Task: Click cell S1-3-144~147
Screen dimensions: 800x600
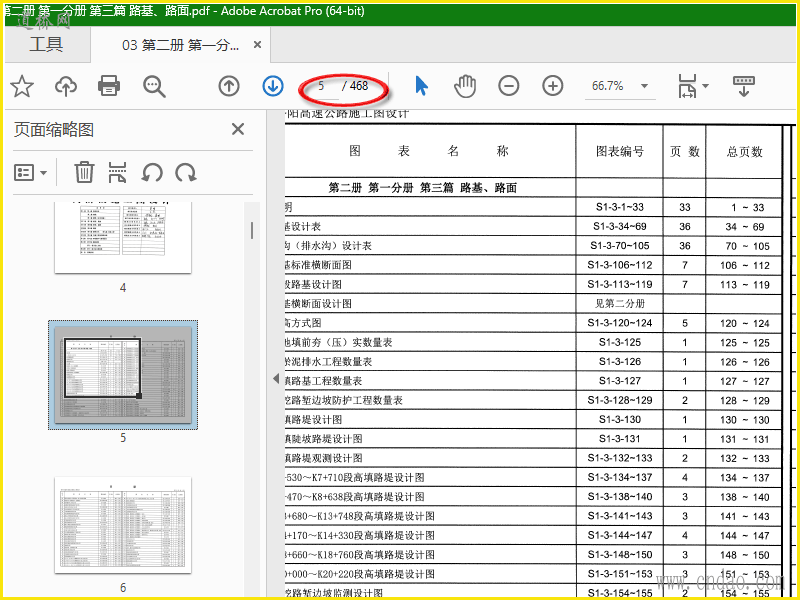Action: point(620,536)
